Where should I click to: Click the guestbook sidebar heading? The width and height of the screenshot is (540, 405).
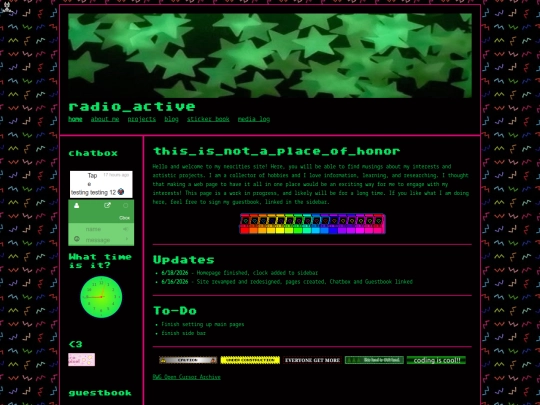tap(100, 393)
